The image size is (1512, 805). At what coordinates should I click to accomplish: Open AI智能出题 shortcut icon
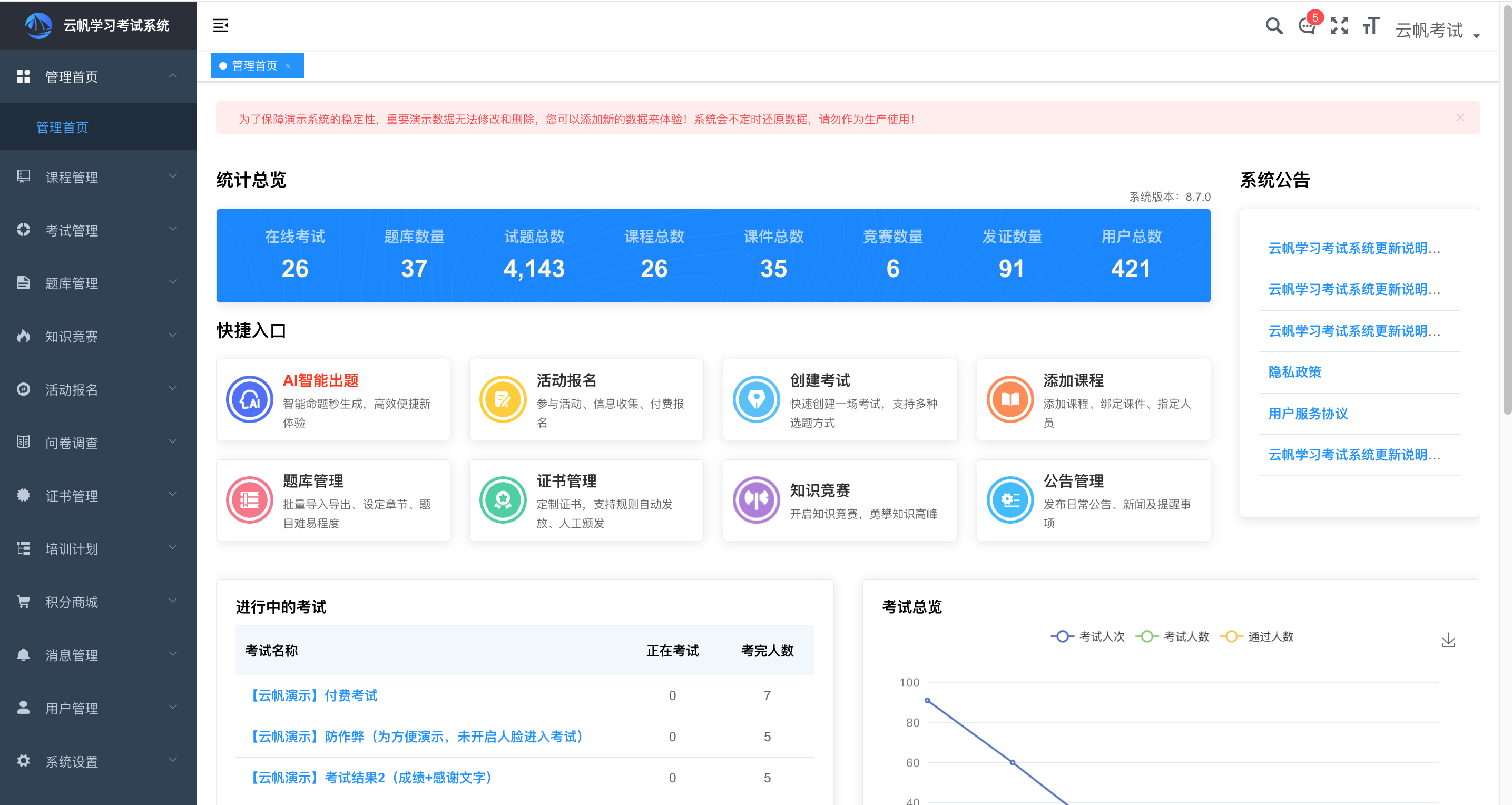point(250,399)
